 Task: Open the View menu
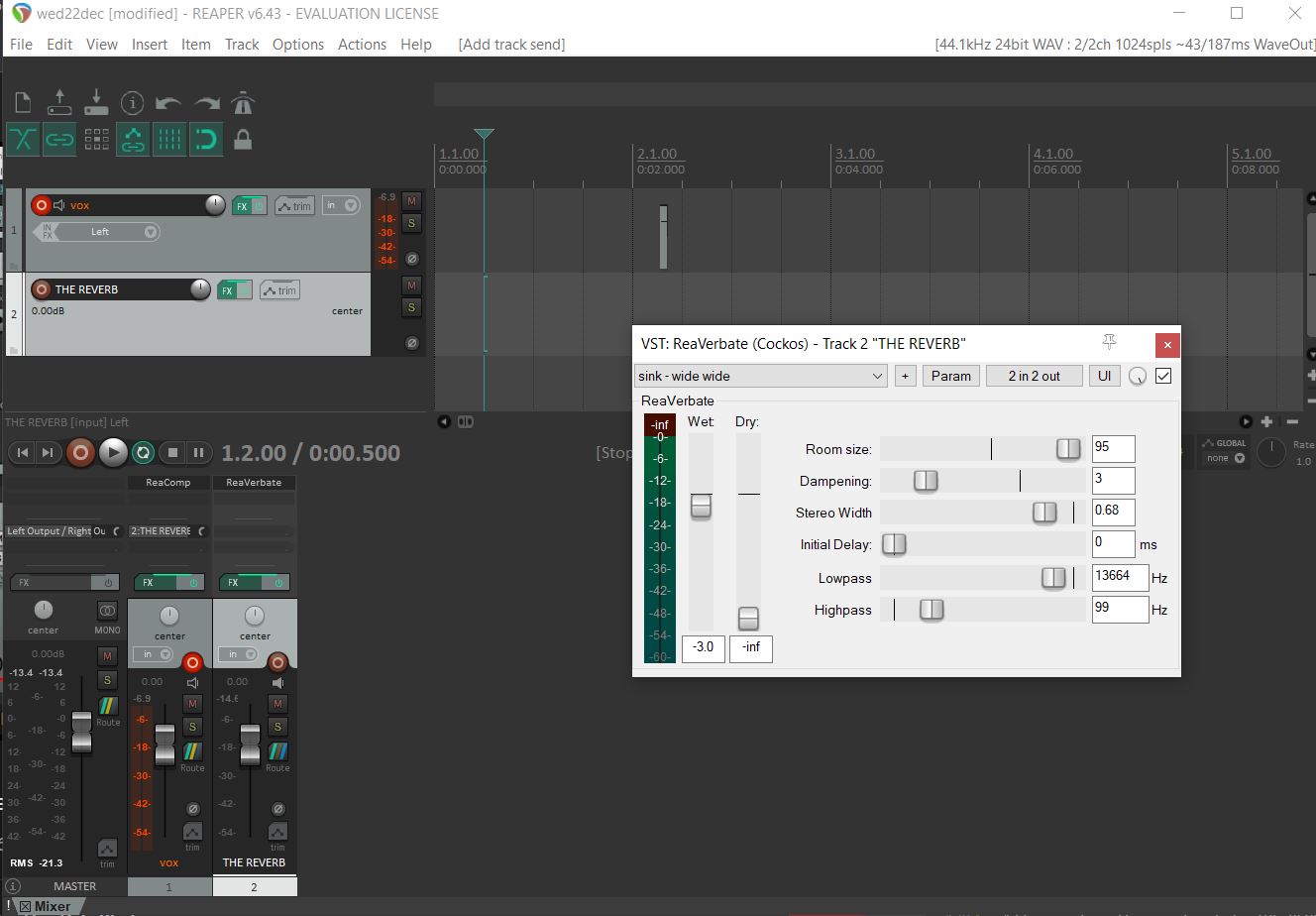click(x=102, y=45)
